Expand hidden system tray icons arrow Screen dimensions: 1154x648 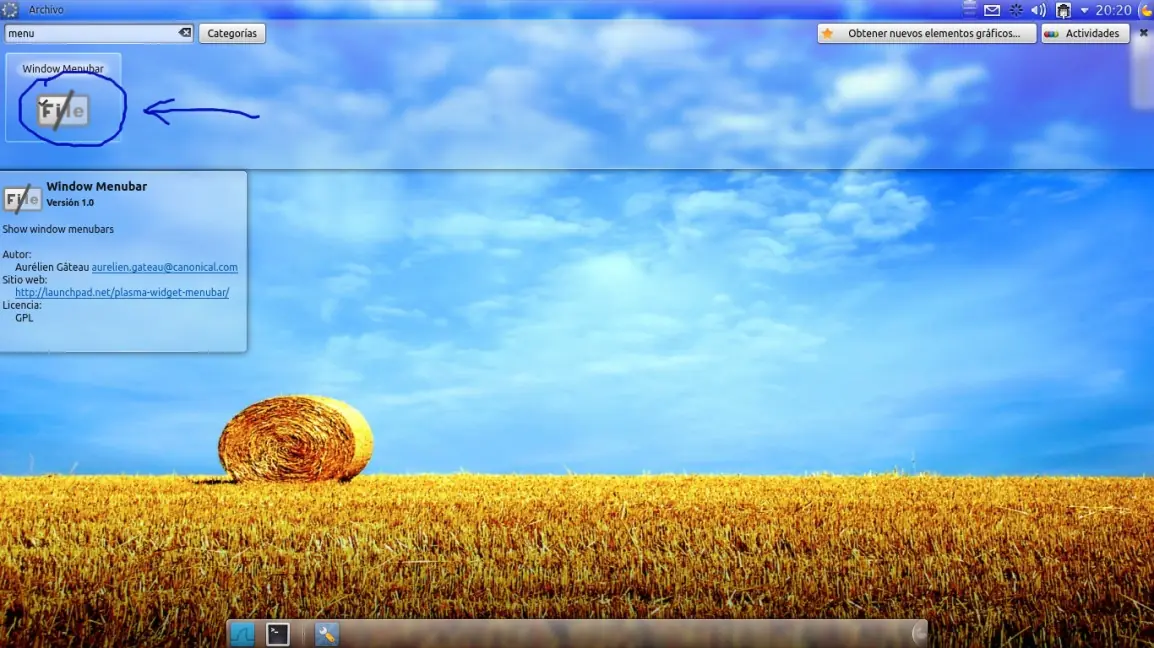(1084, 10)
